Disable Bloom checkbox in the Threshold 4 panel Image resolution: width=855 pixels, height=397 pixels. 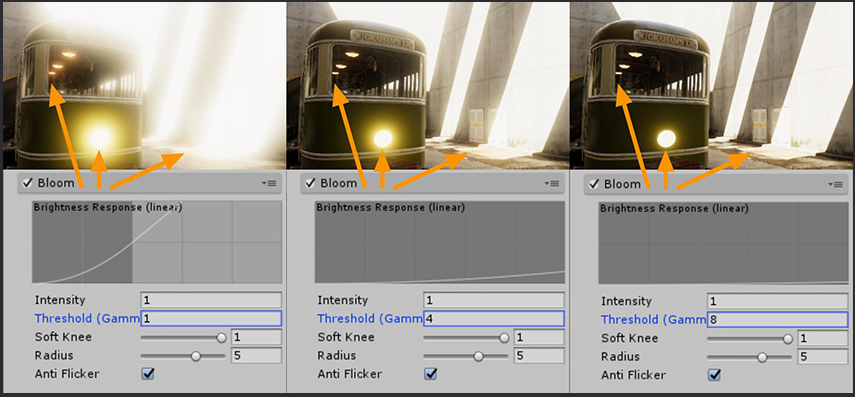coord(310,183)
